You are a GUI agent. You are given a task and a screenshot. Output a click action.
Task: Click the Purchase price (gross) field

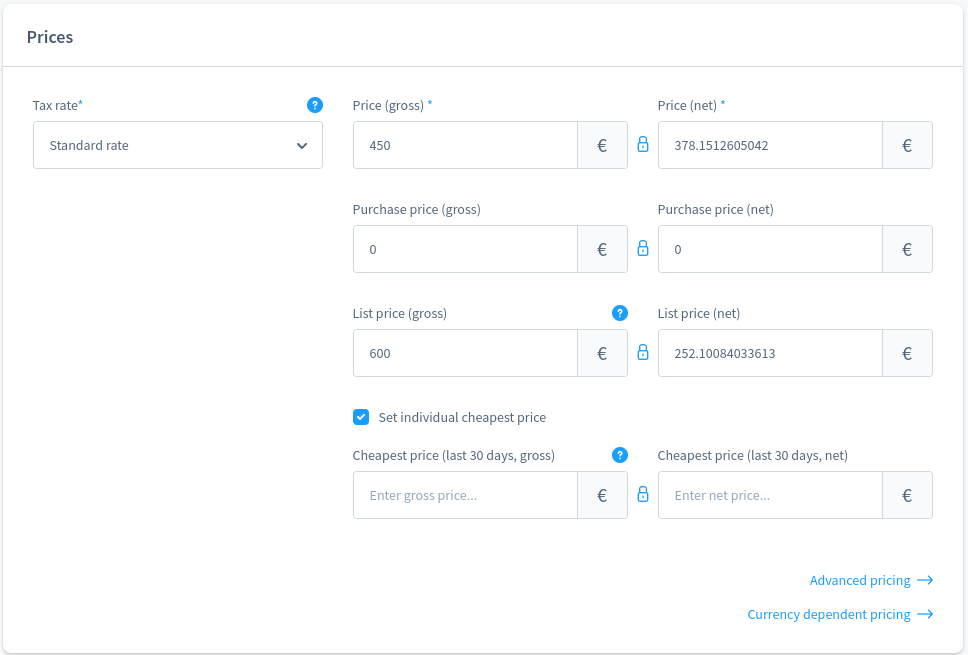(465, 249)
